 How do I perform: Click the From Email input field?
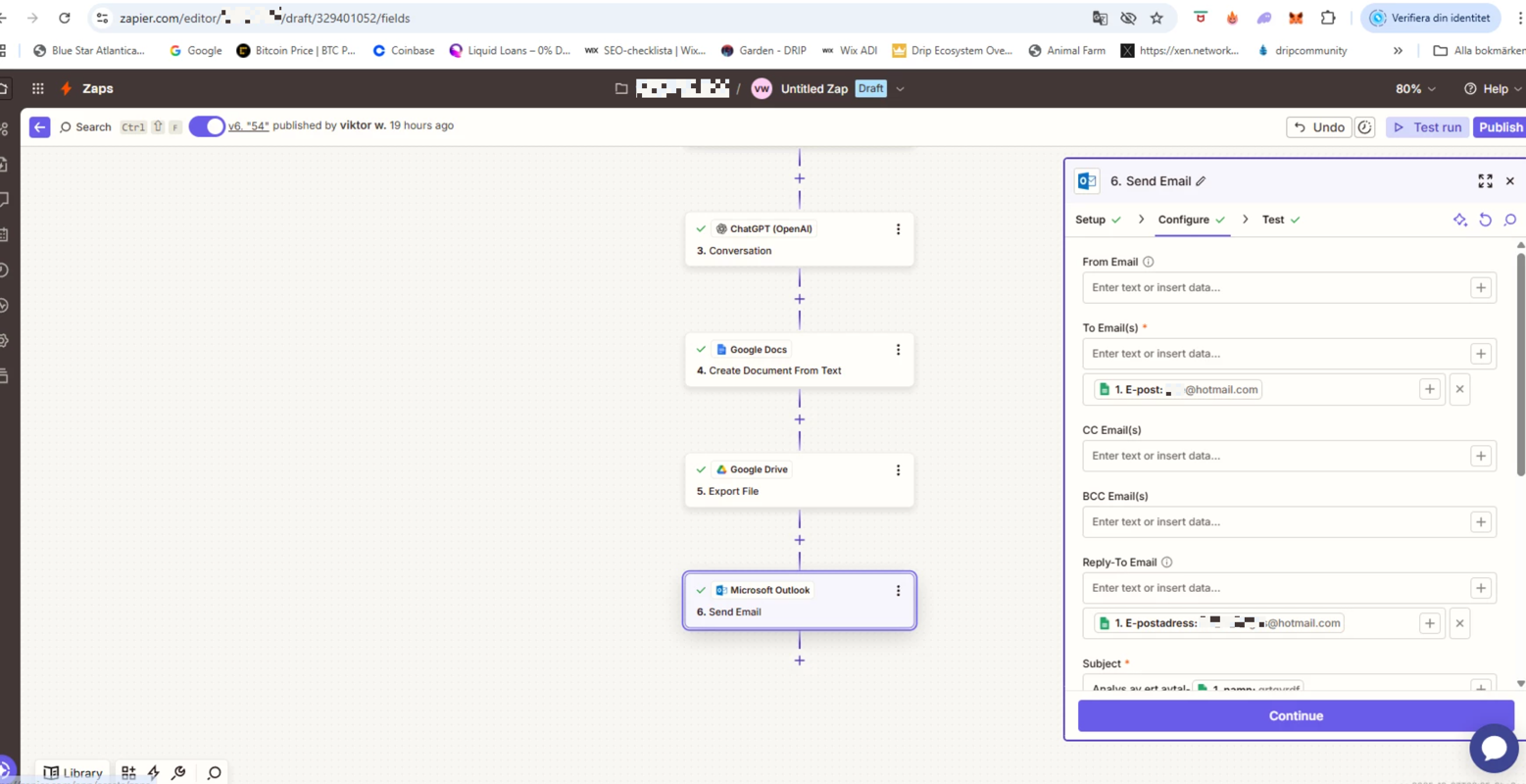coord(1274,288)
